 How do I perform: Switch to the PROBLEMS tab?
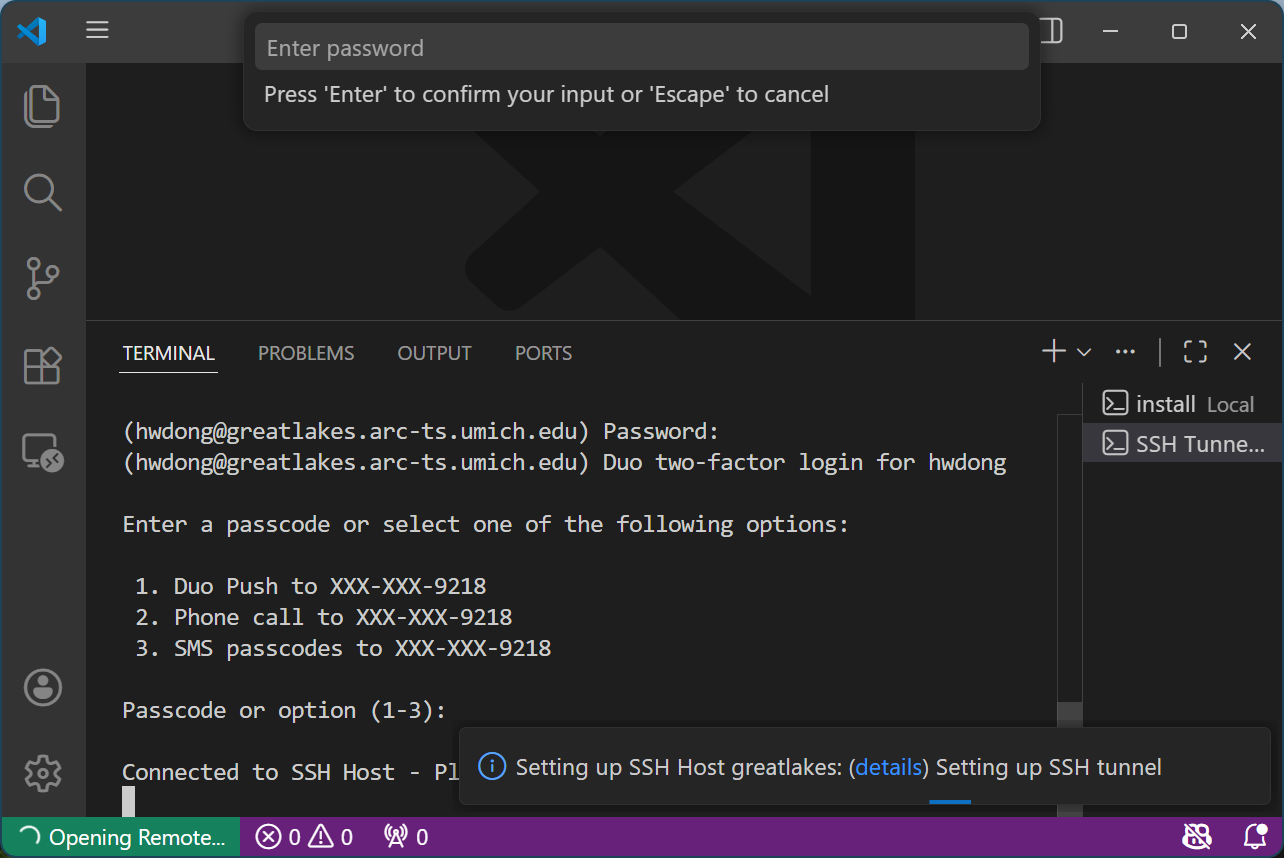pos(306,353)
